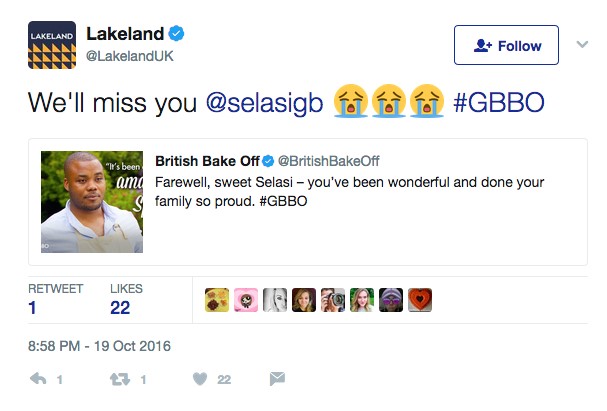Click Lakeland's blue verified badge

(176, 34)
